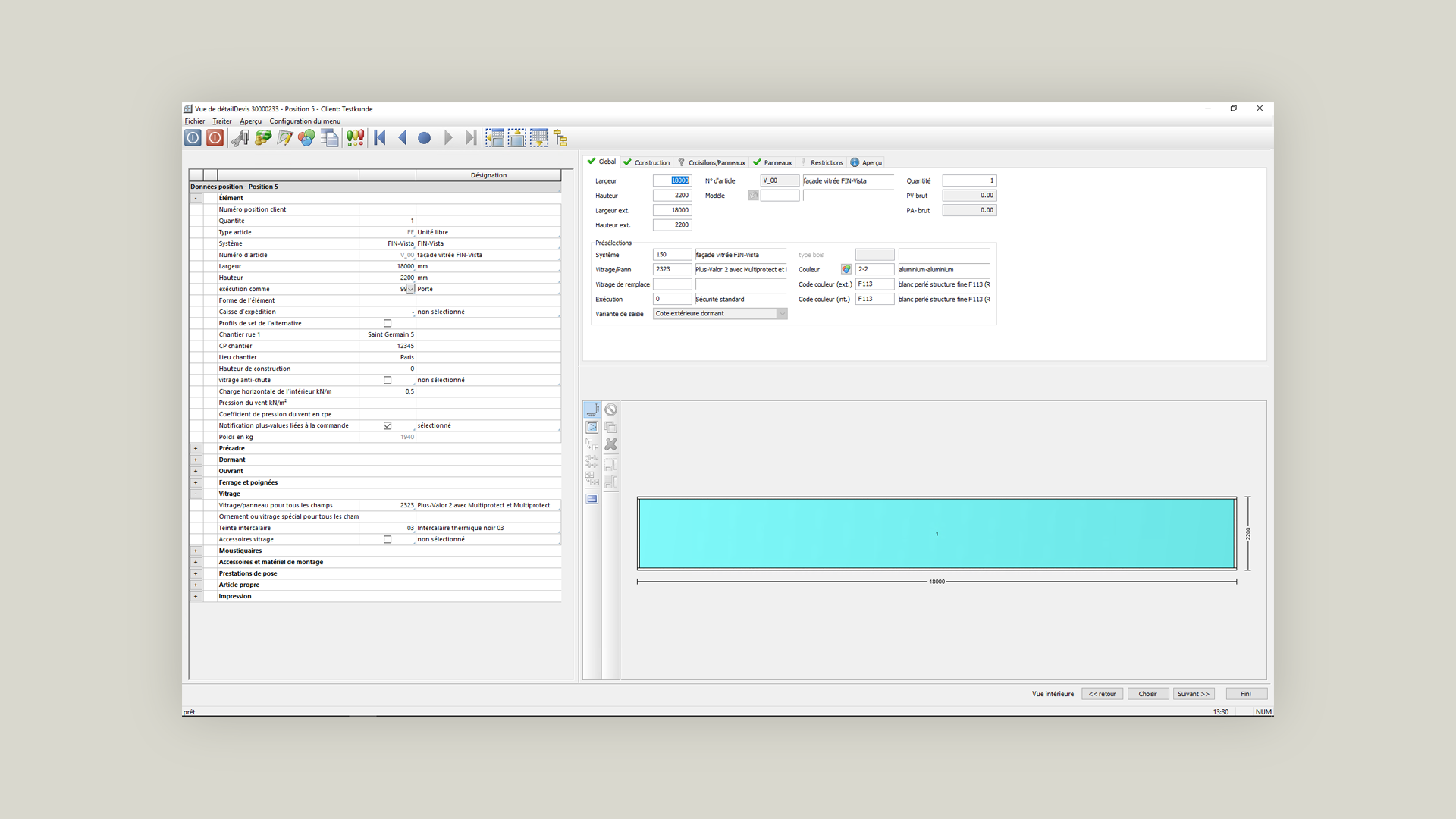1456x819 pixels.
Task: Switch to the Construction tab
Action: (x=647, y=162)
